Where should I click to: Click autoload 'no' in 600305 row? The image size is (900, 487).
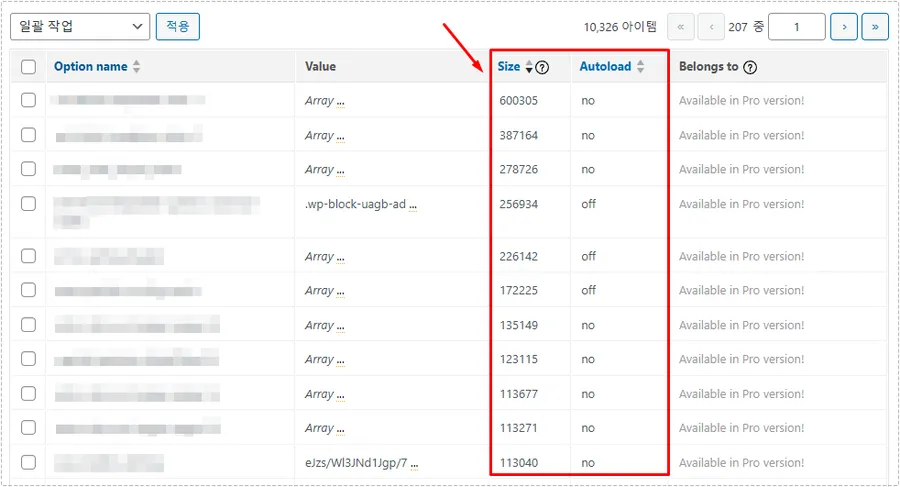click(x=588, y=101)
